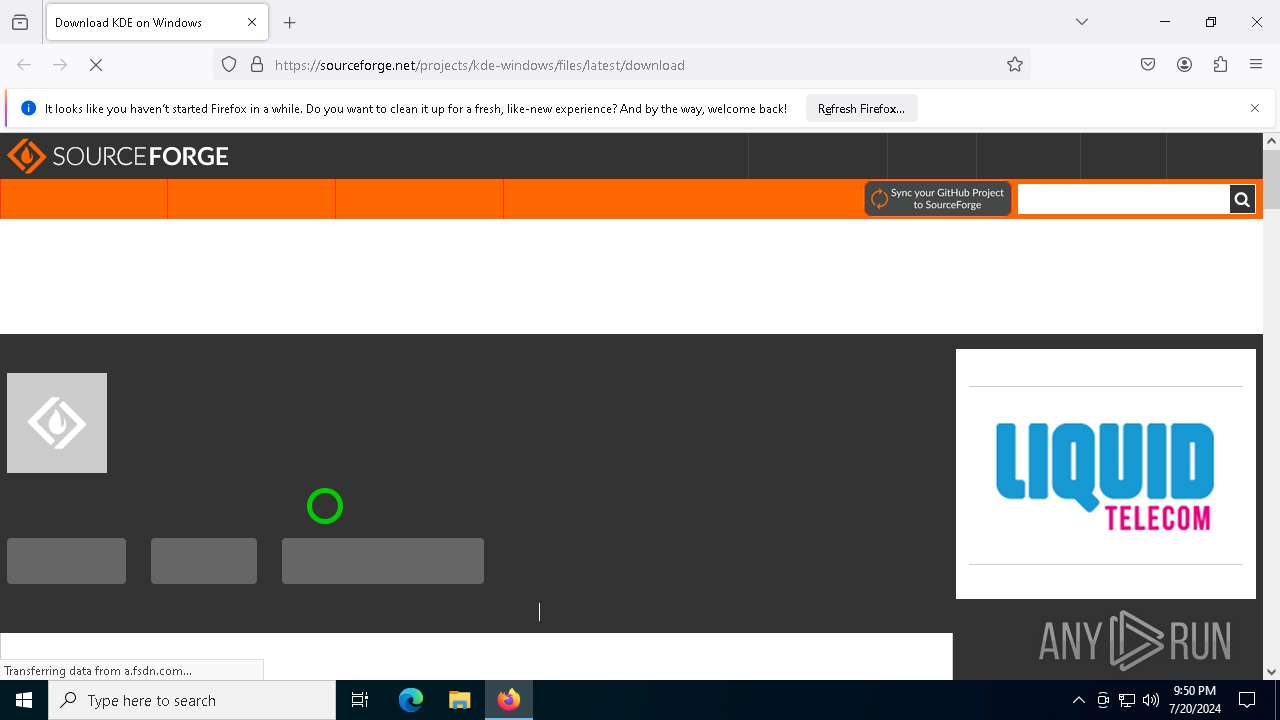Click the Type here to search box
1280x720 pixels.
pos(192,700)
